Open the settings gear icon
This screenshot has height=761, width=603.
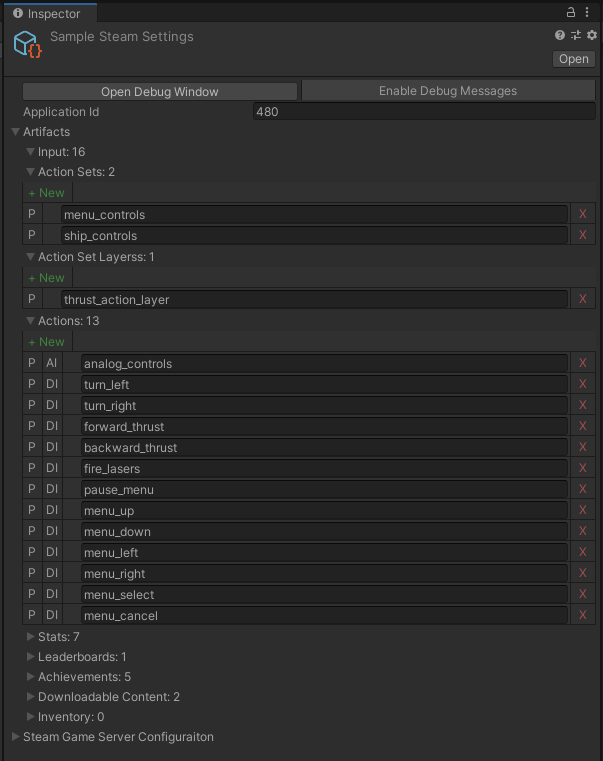tap(592, 35)
